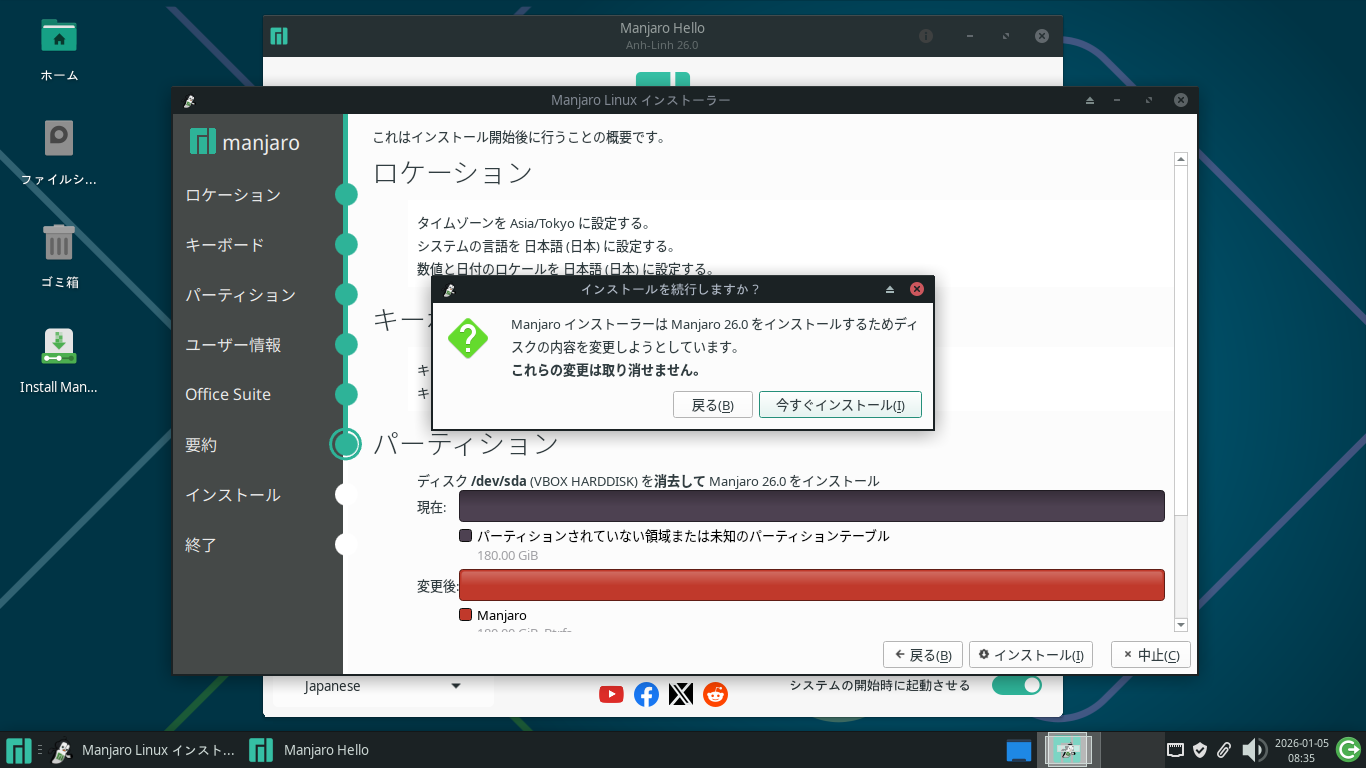
Task: Click the paperclip clipboard tray icon
Action: 1223,750
